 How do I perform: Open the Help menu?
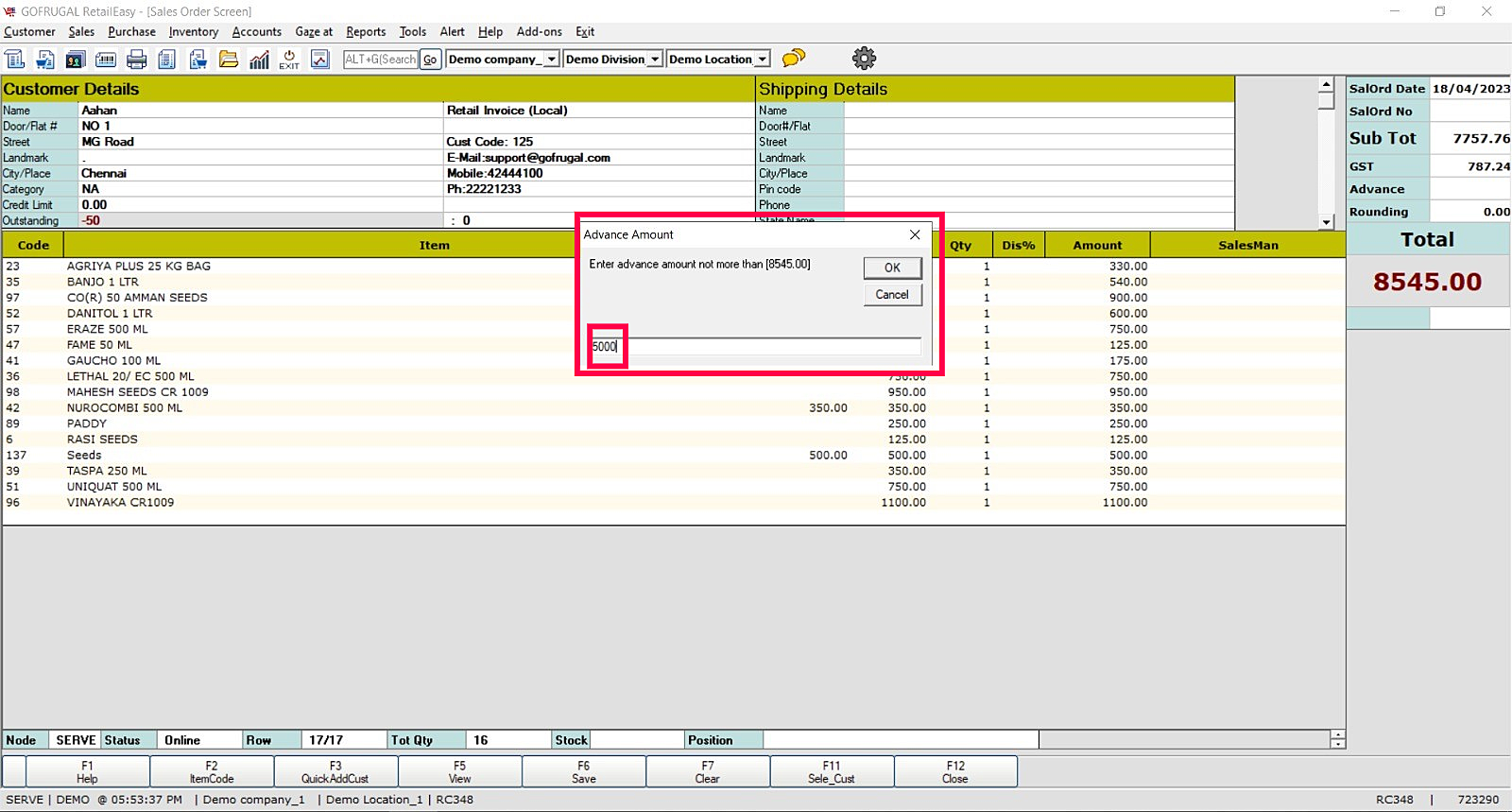[x=490, y=31]
